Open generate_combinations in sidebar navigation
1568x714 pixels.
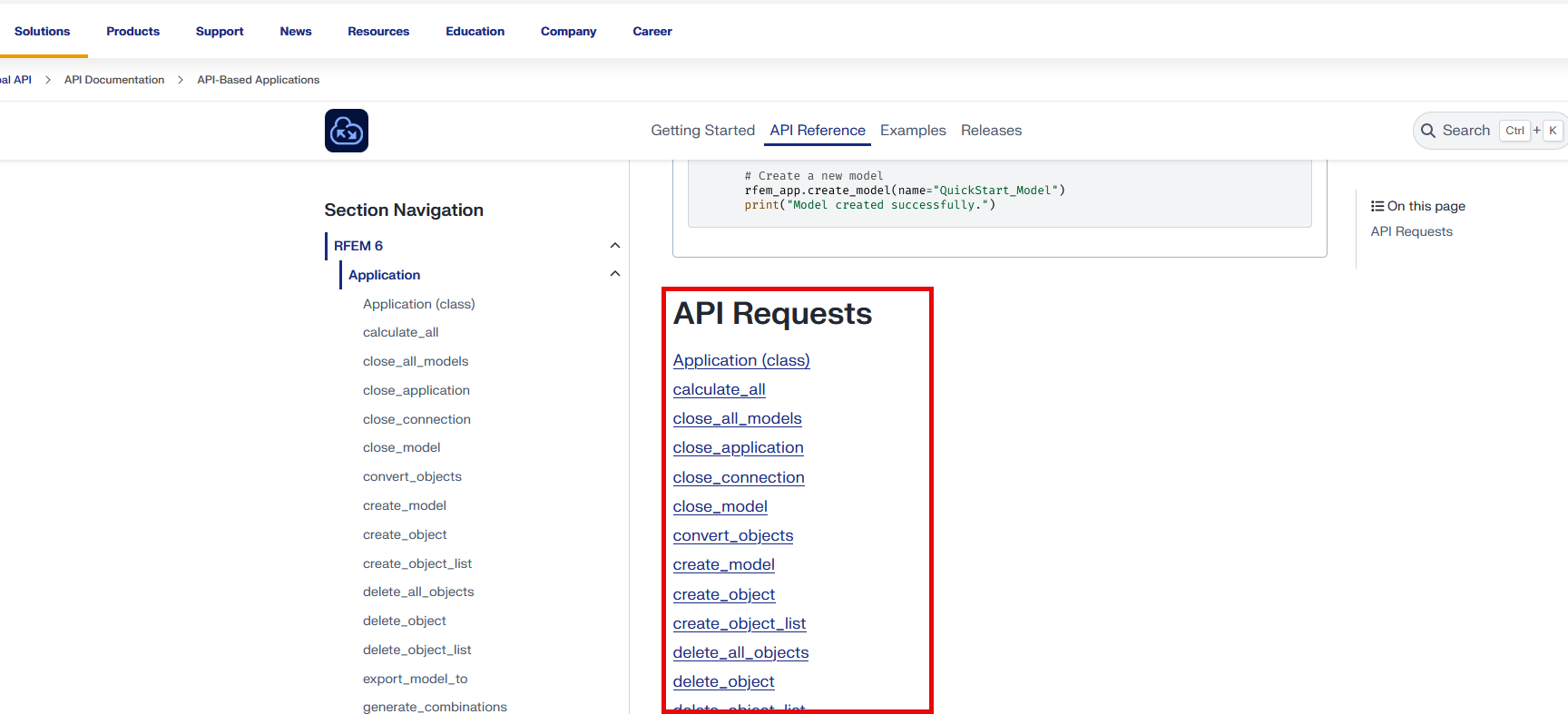click(435, 707)
